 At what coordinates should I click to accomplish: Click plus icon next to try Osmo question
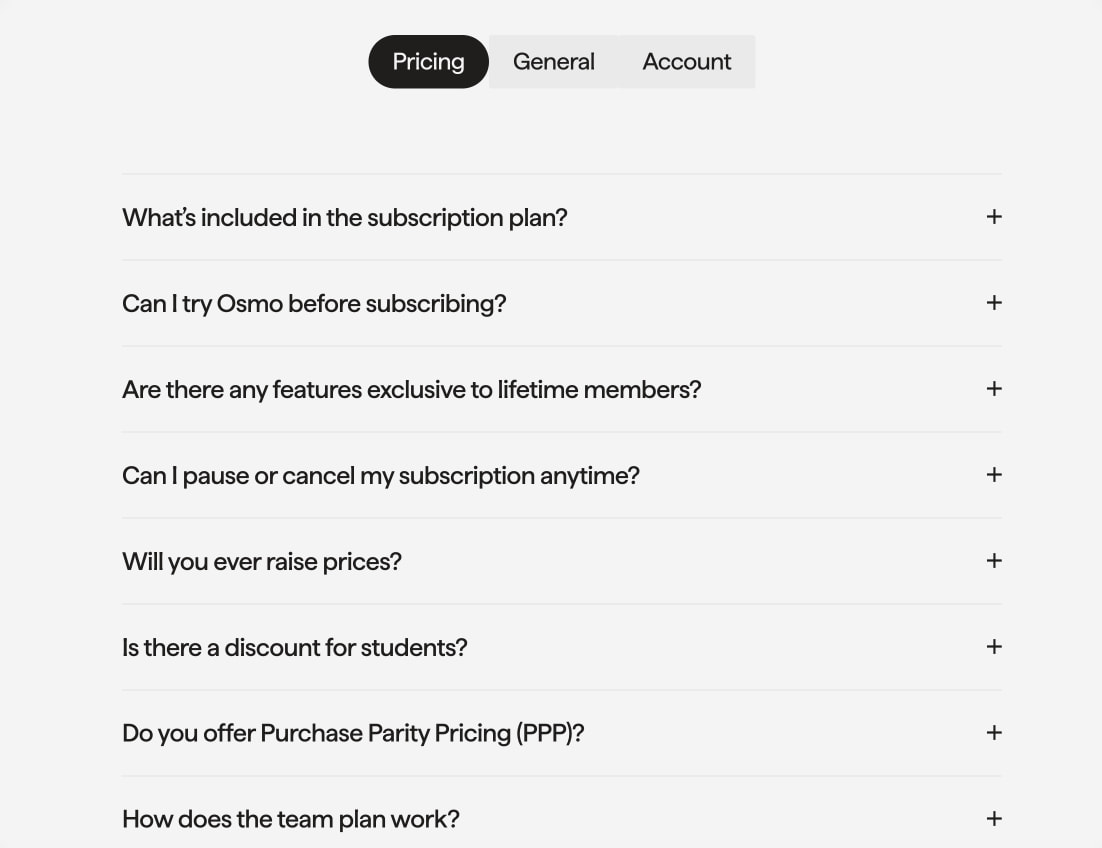tap(994, 303)
